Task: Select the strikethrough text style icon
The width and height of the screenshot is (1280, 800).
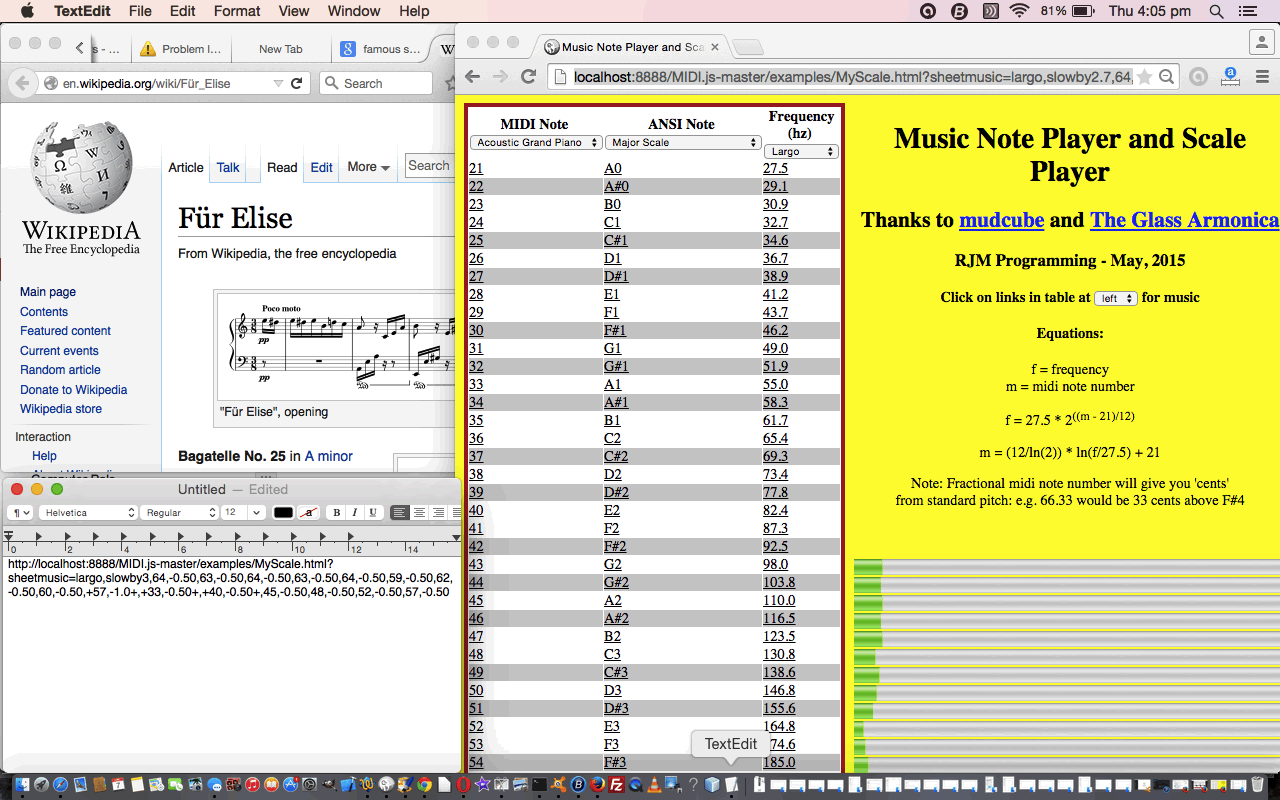Action: click(x=308, y=512)
